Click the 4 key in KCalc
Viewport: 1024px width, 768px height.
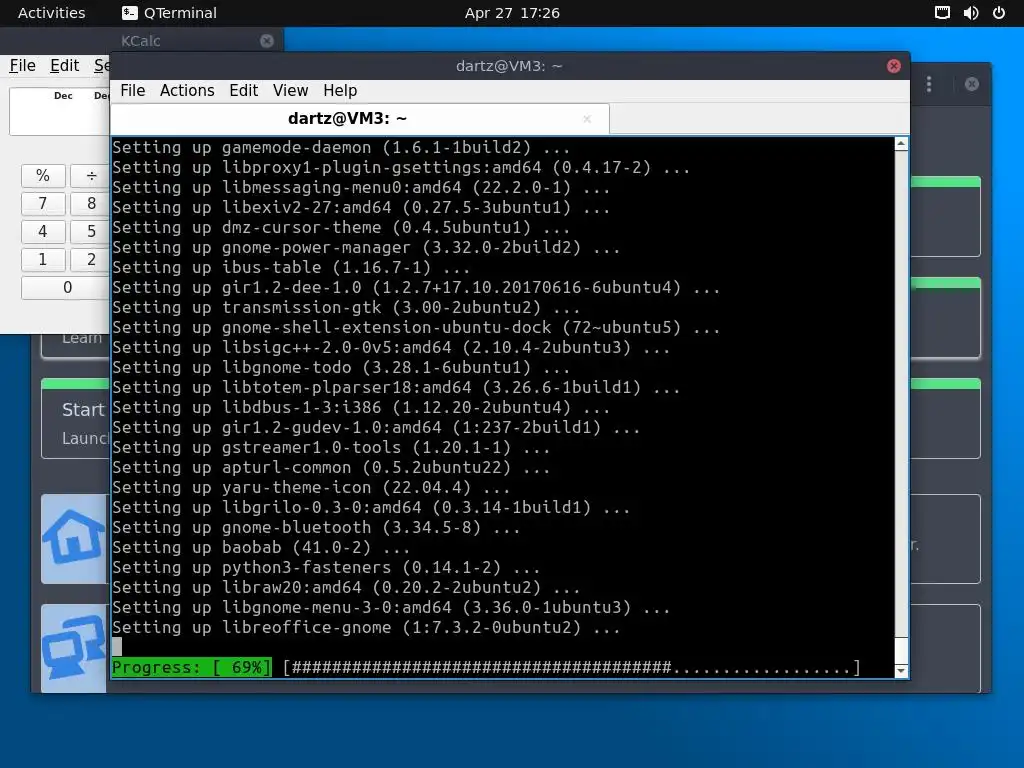click(x=43, y=231)
